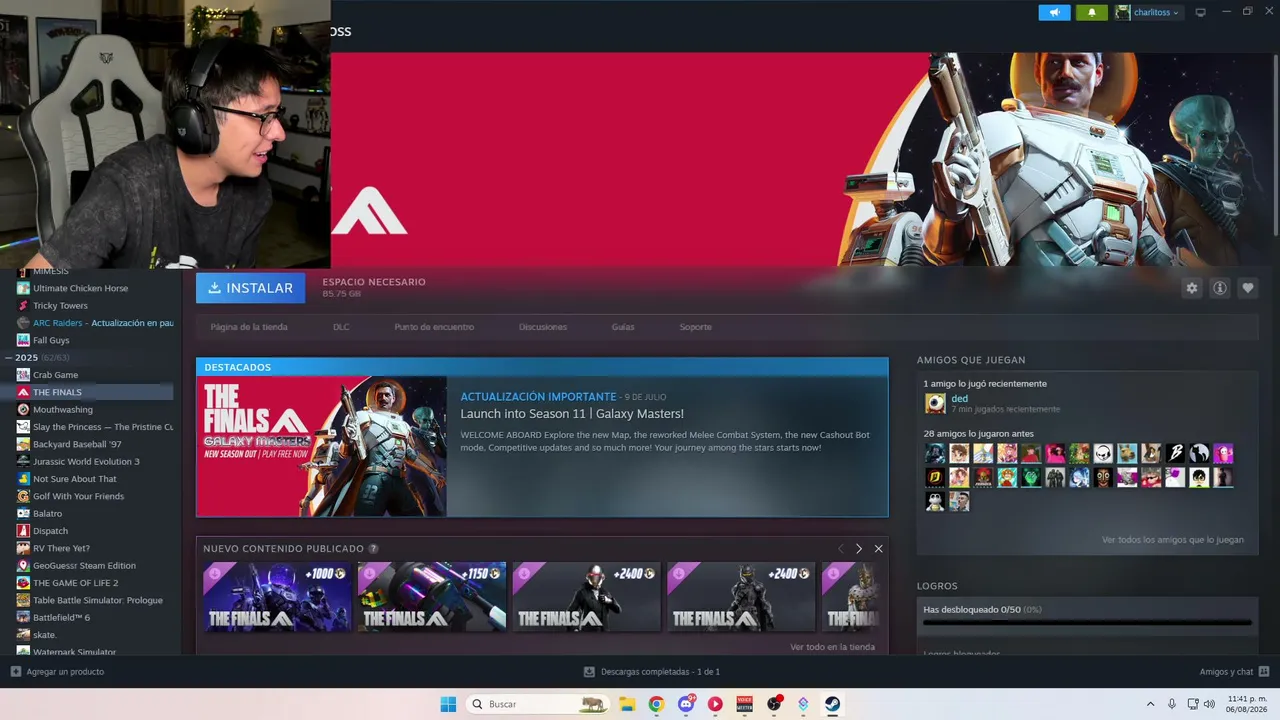
Task: Open taskbar volume control
Action: coord(1210,704)
